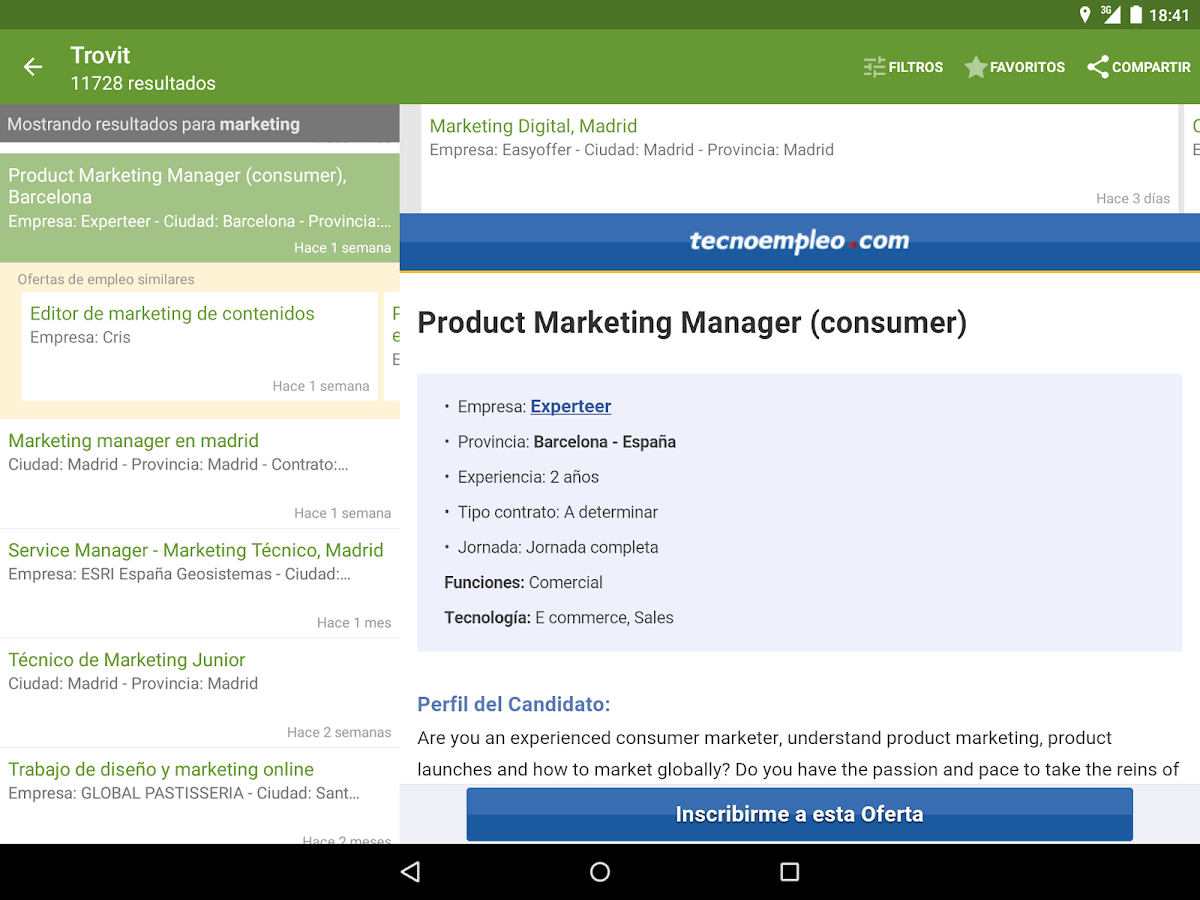Open the Experteer company link

[570, 406]
